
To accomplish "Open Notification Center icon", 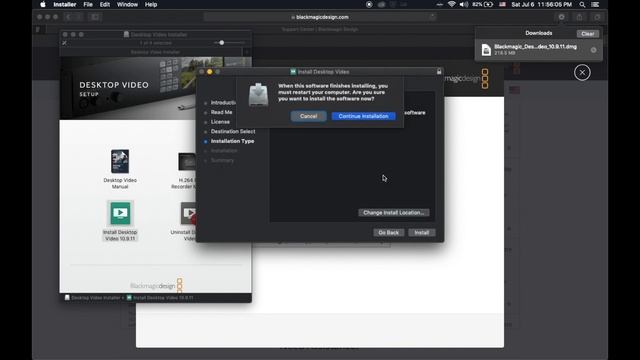I will pyautogui.click(x=595, y=4).
